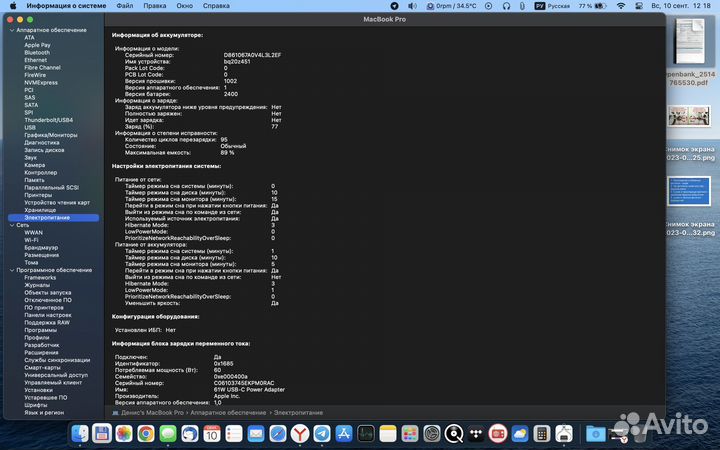720x450 pixels.
Task: Select Звук in the sidebar
Action: click(30, 158)
